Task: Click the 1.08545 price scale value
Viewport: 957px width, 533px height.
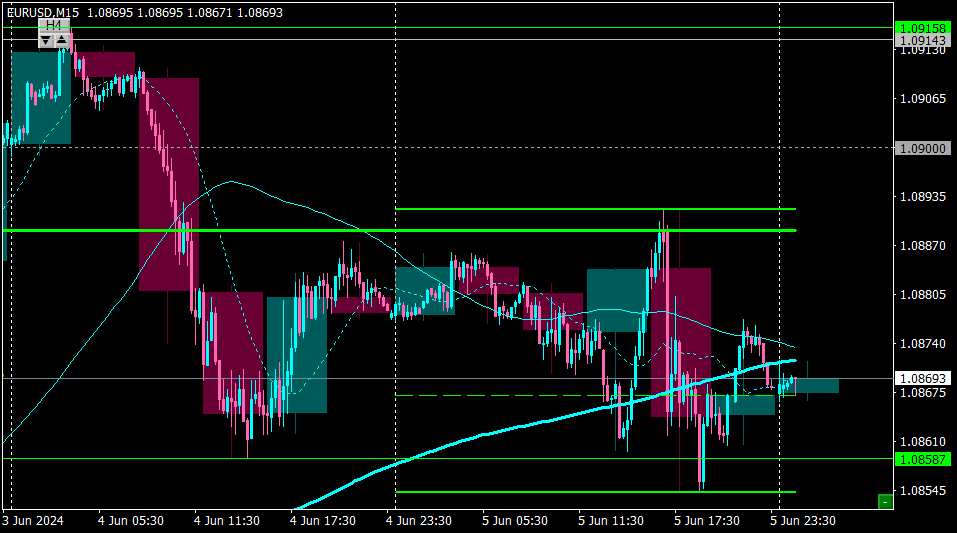Action: tap(923, 490)
